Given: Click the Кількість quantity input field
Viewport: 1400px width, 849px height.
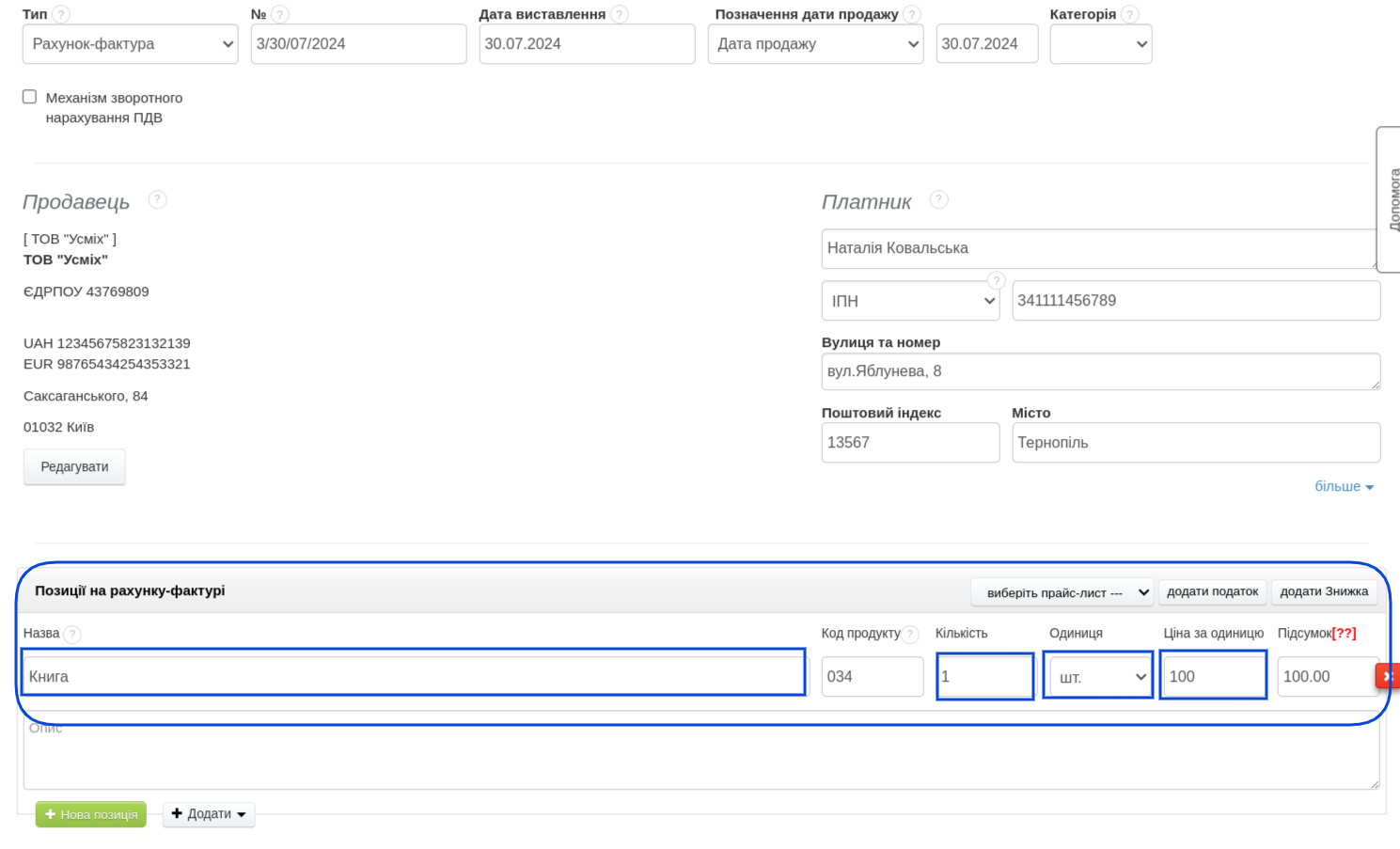Looking at the screenshot, I should tap(984, 676).
